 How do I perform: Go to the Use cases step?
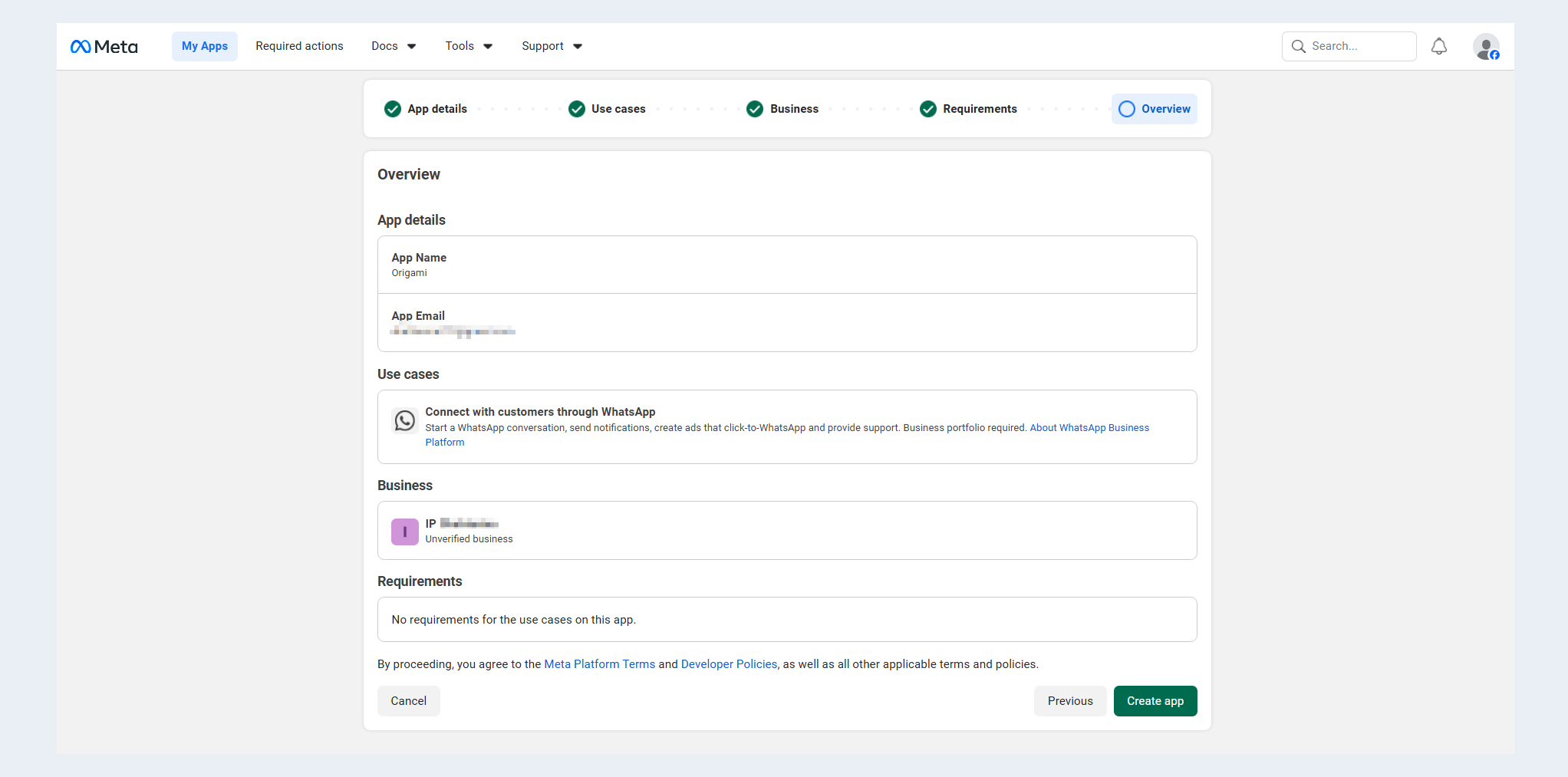[x=618, y=109]
